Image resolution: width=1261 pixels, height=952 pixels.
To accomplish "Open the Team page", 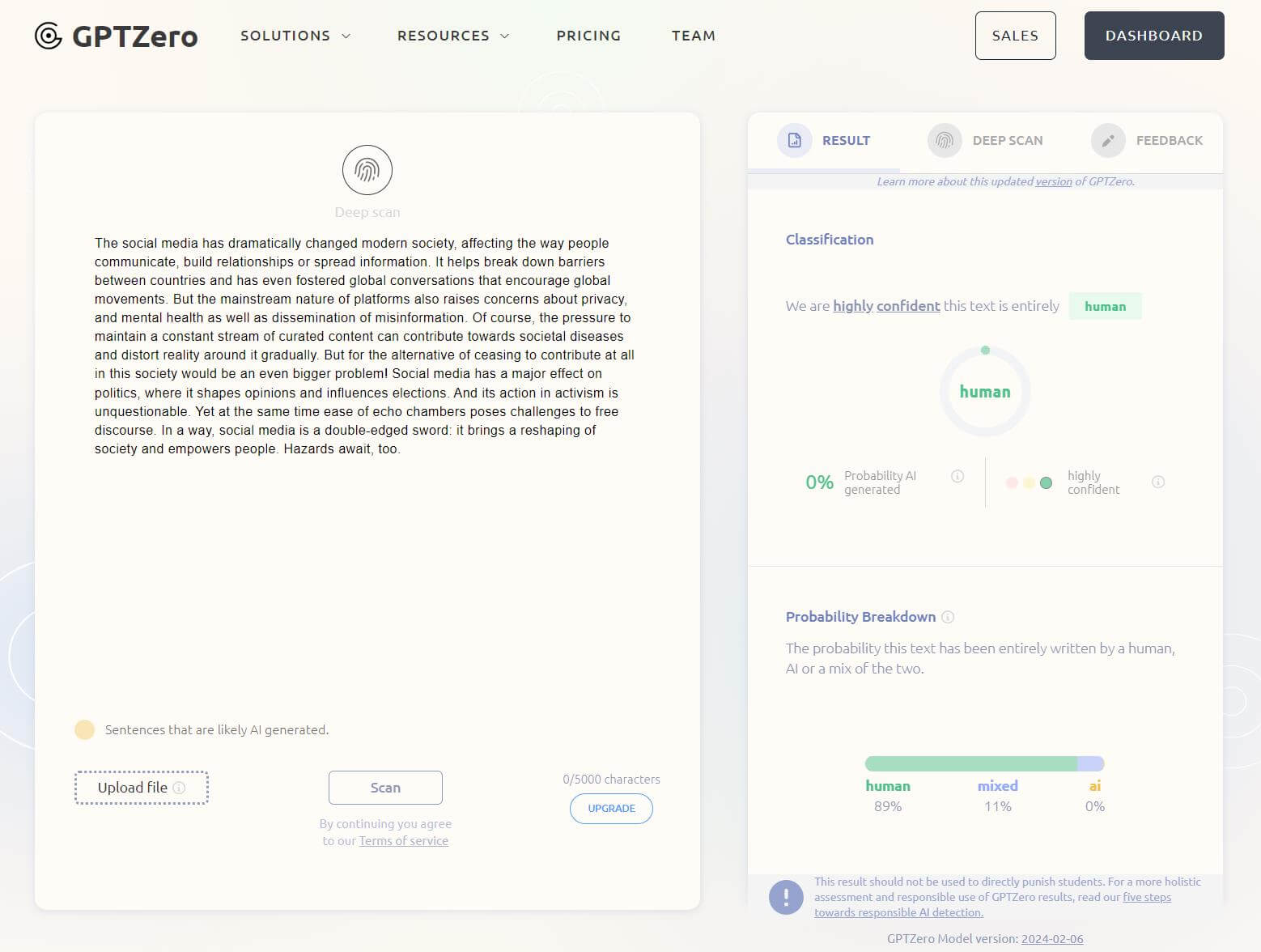I will pos(694,36).
